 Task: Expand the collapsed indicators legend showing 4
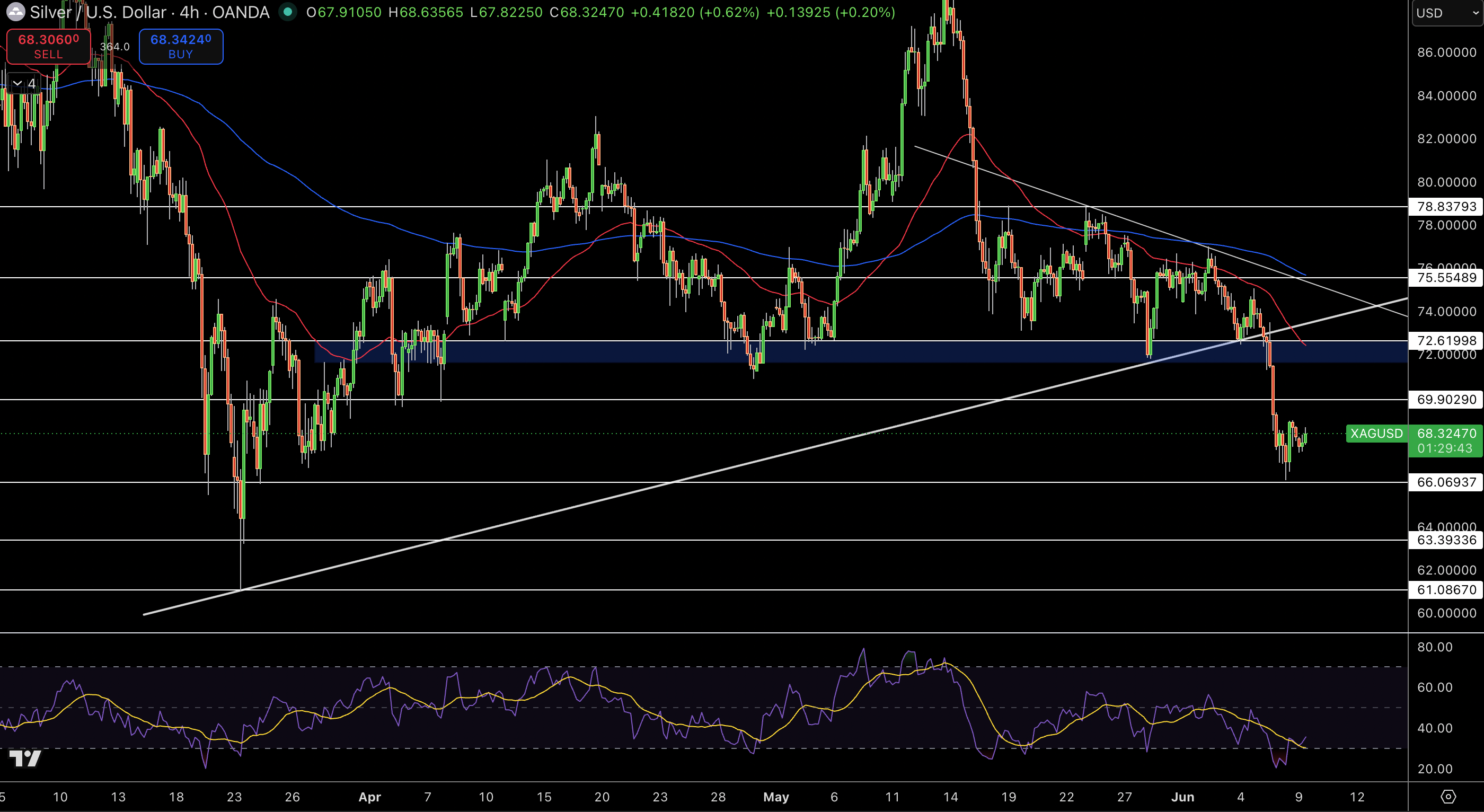24,84
